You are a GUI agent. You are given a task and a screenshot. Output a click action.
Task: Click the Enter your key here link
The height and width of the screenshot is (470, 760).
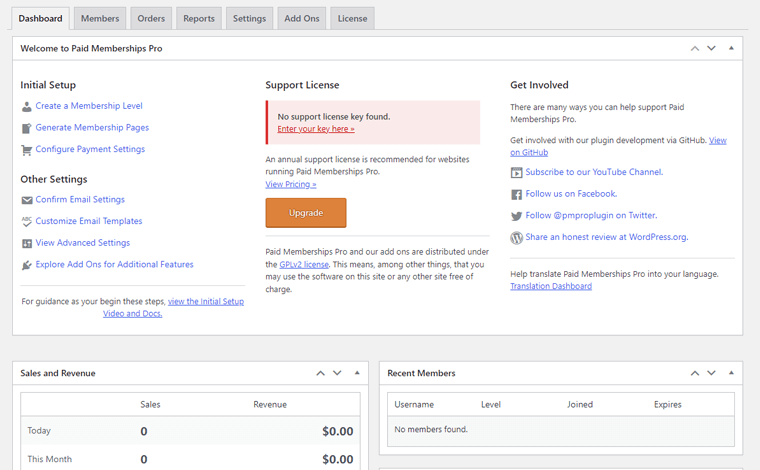(316, 129)
